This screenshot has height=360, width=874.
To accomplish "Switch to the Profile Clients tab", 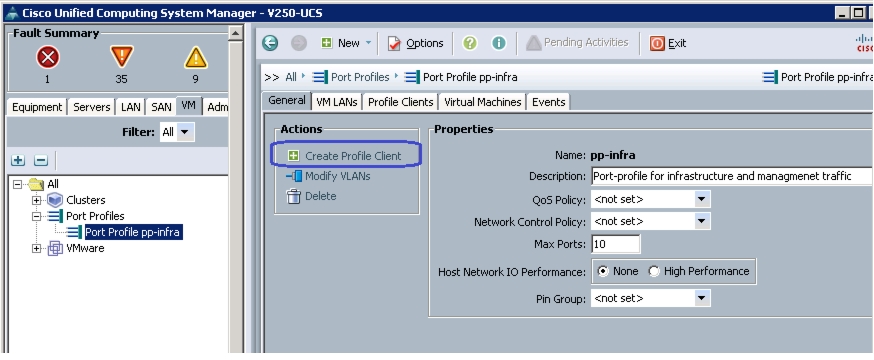I will 400,102.
